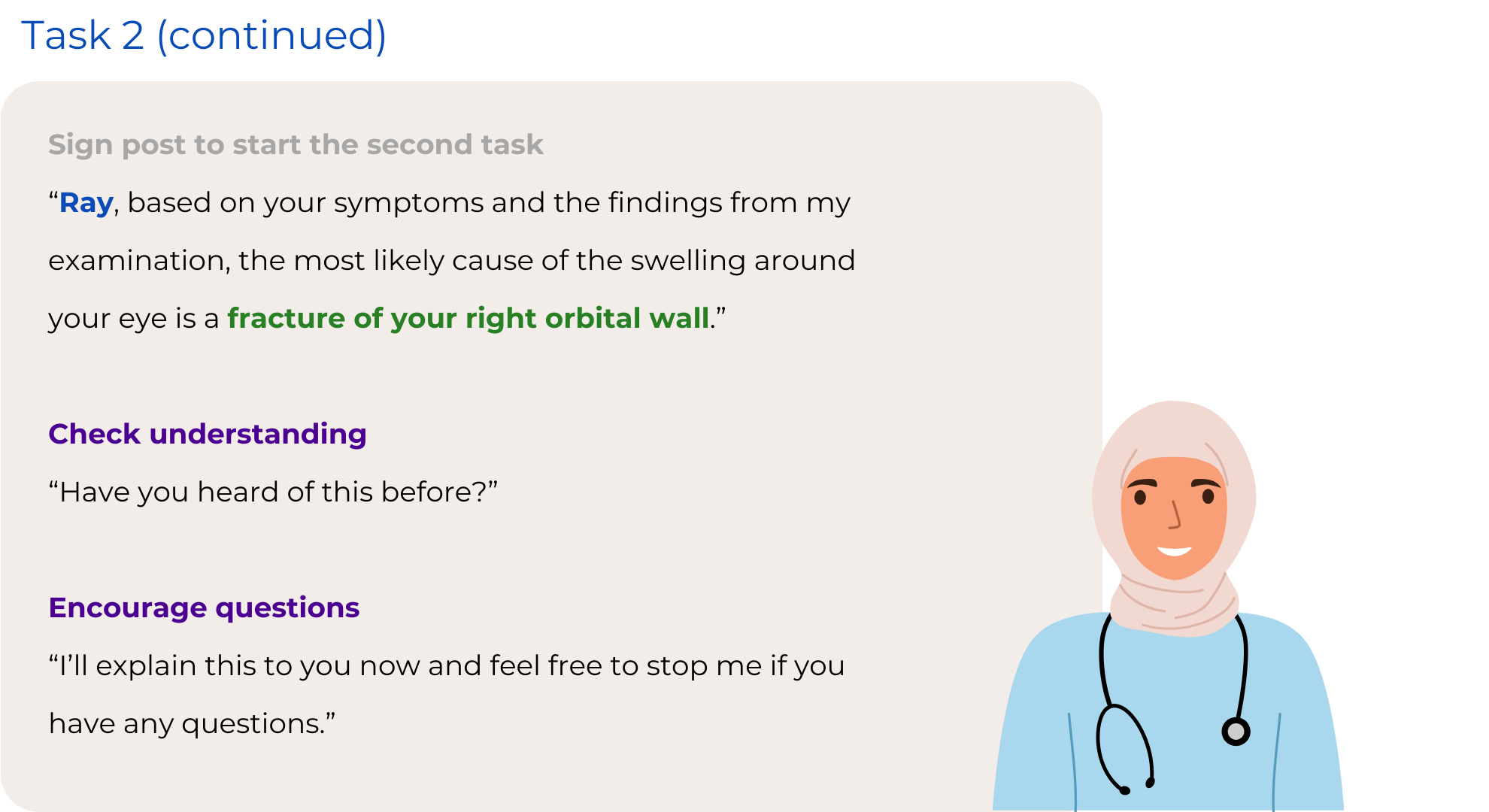
Task: Click the green 'fracture of your right orbital wall' text
Action: click(x=469, y=318)
